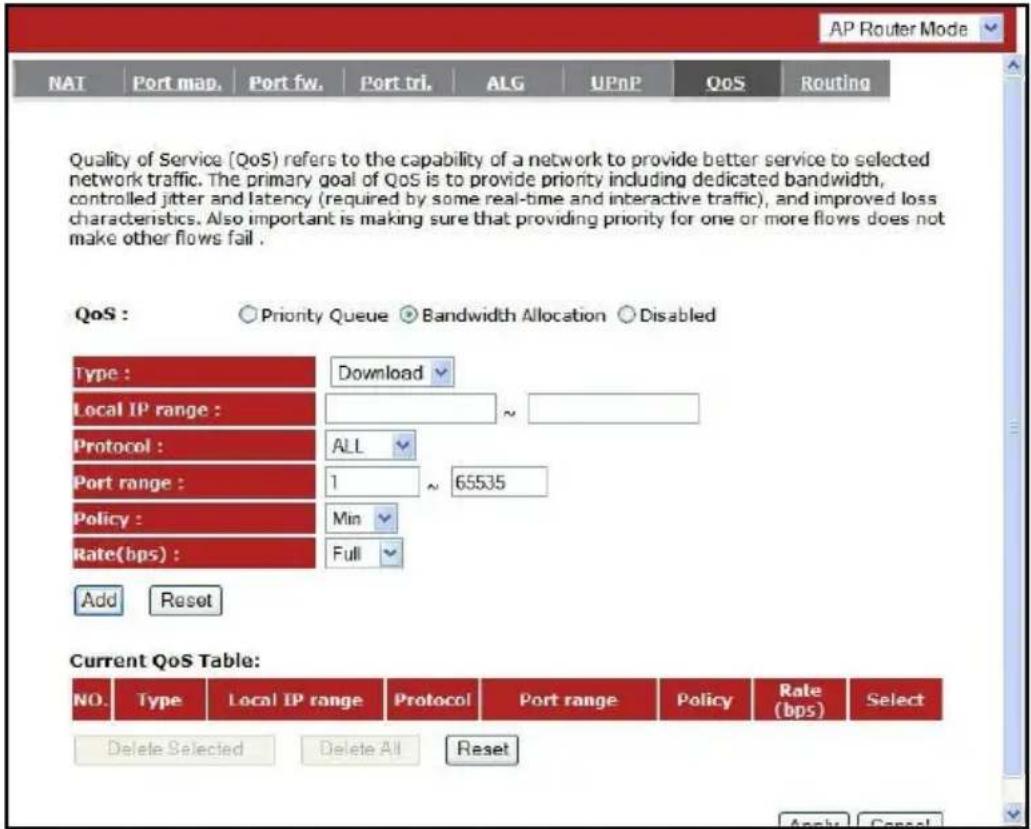Expand the Policy Min dropdown
Viewport: 1031px width, 829px height.
pos(361,519)
